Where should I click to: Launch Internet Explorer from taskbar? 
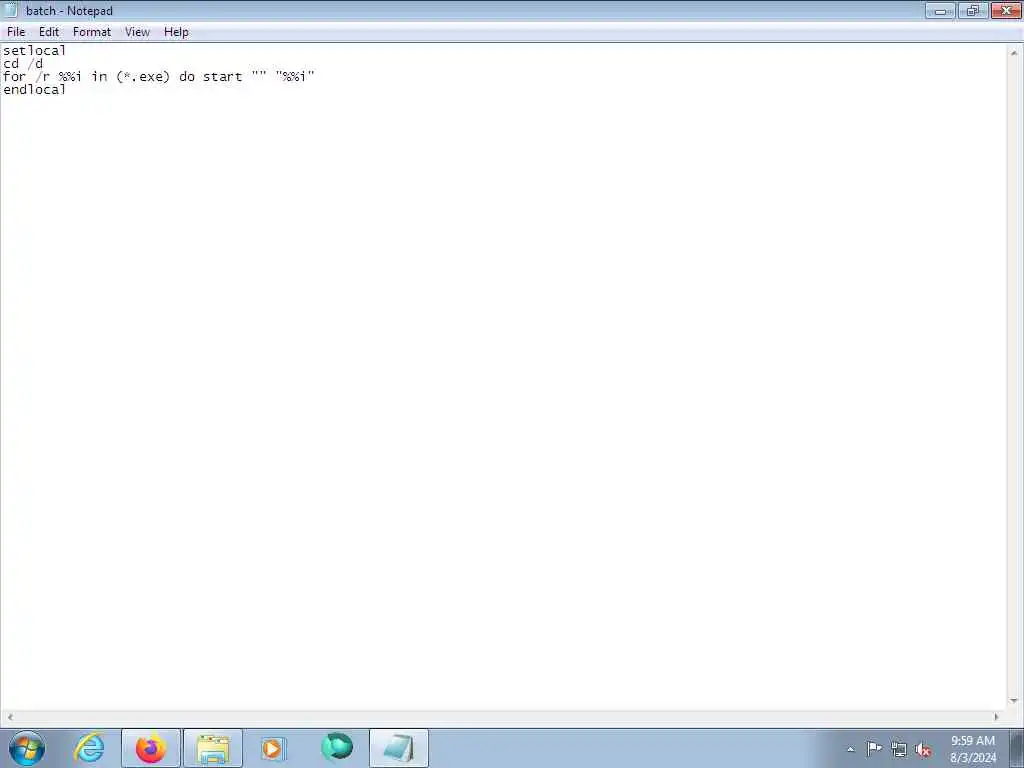point(89,748)
